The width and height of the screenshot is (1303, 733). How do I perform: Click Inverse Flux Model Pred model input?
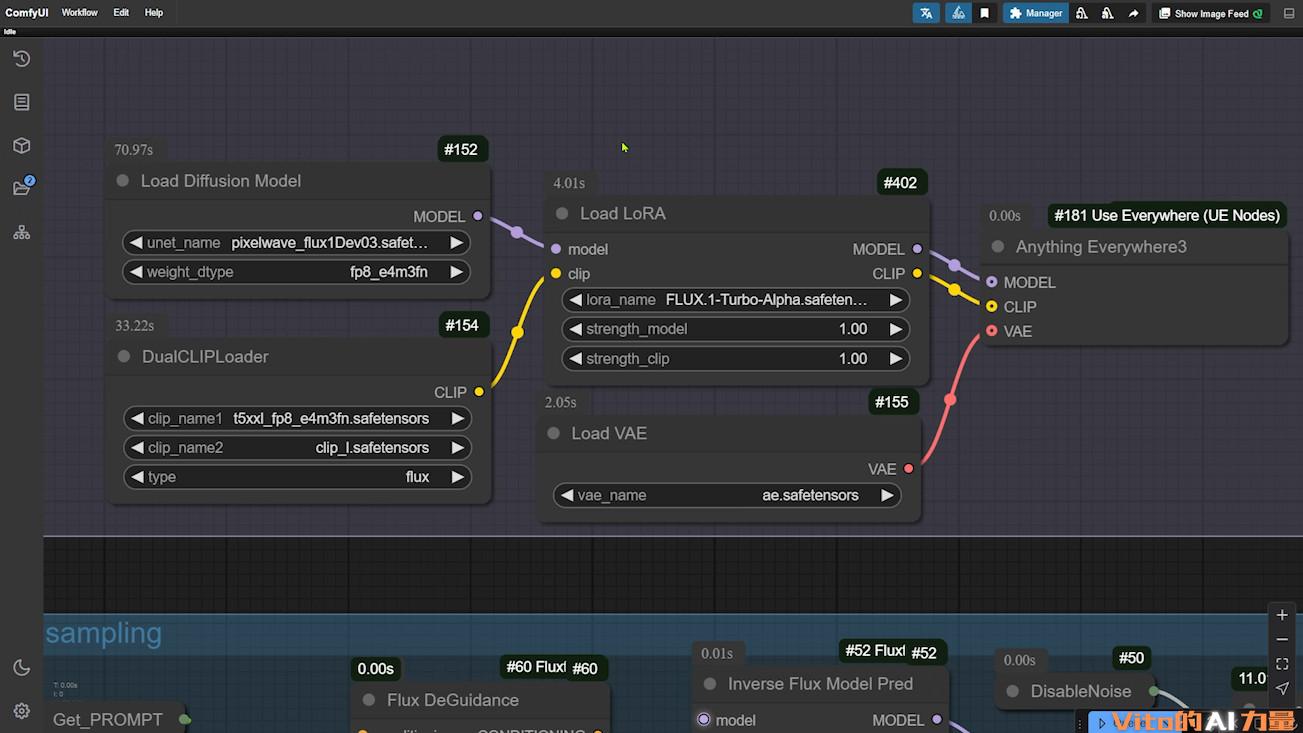704,720
